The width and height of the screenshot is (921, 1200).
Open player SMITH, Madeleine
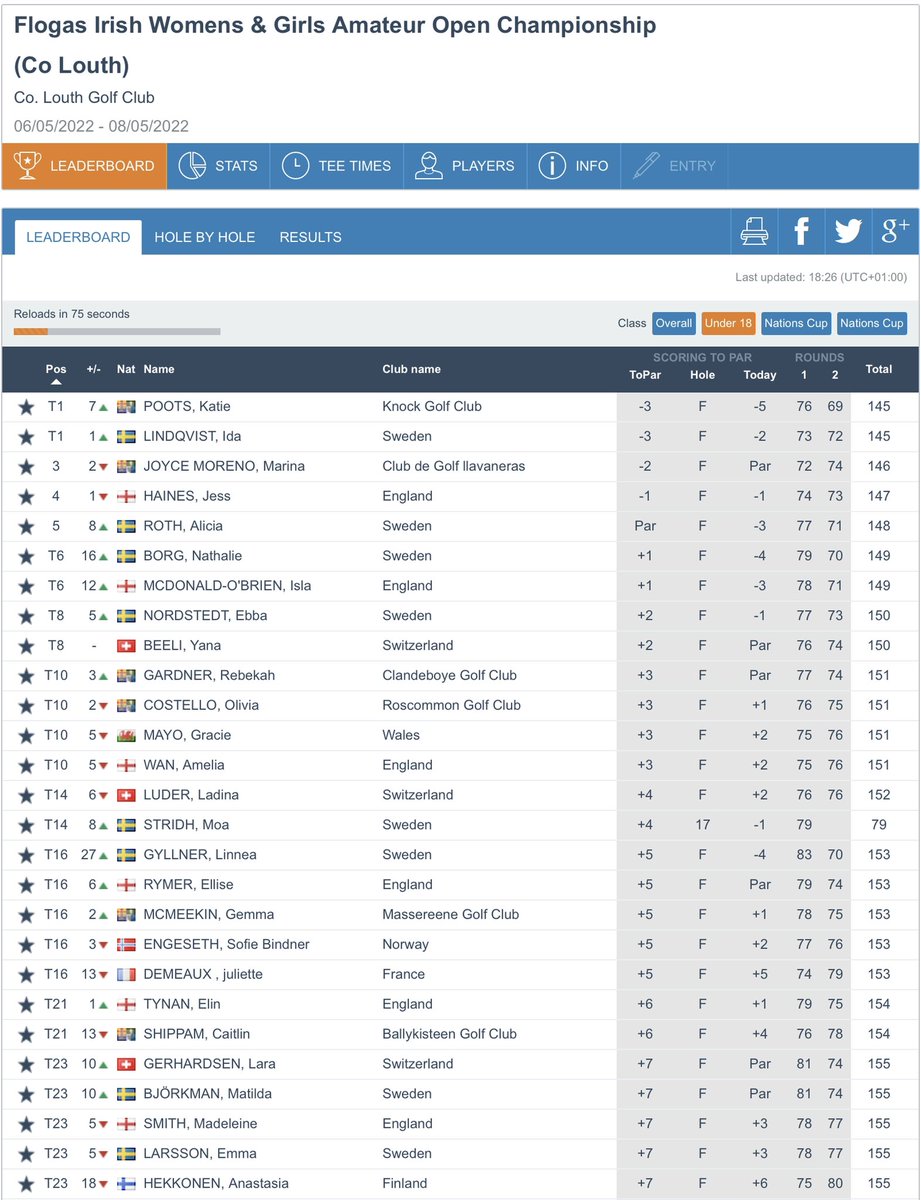pos(200,1125)
